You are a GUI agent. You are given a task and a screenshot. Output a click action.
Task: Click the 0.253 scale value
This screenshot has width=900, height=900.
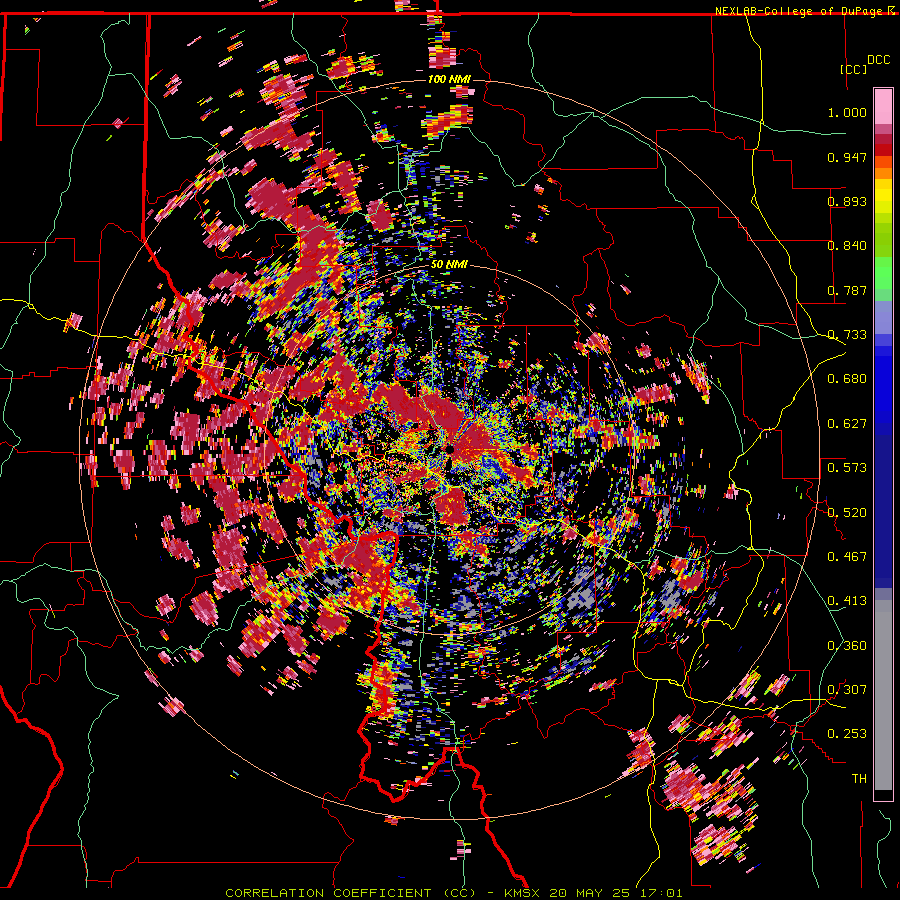pyautogui.click(x=847, y=734)
